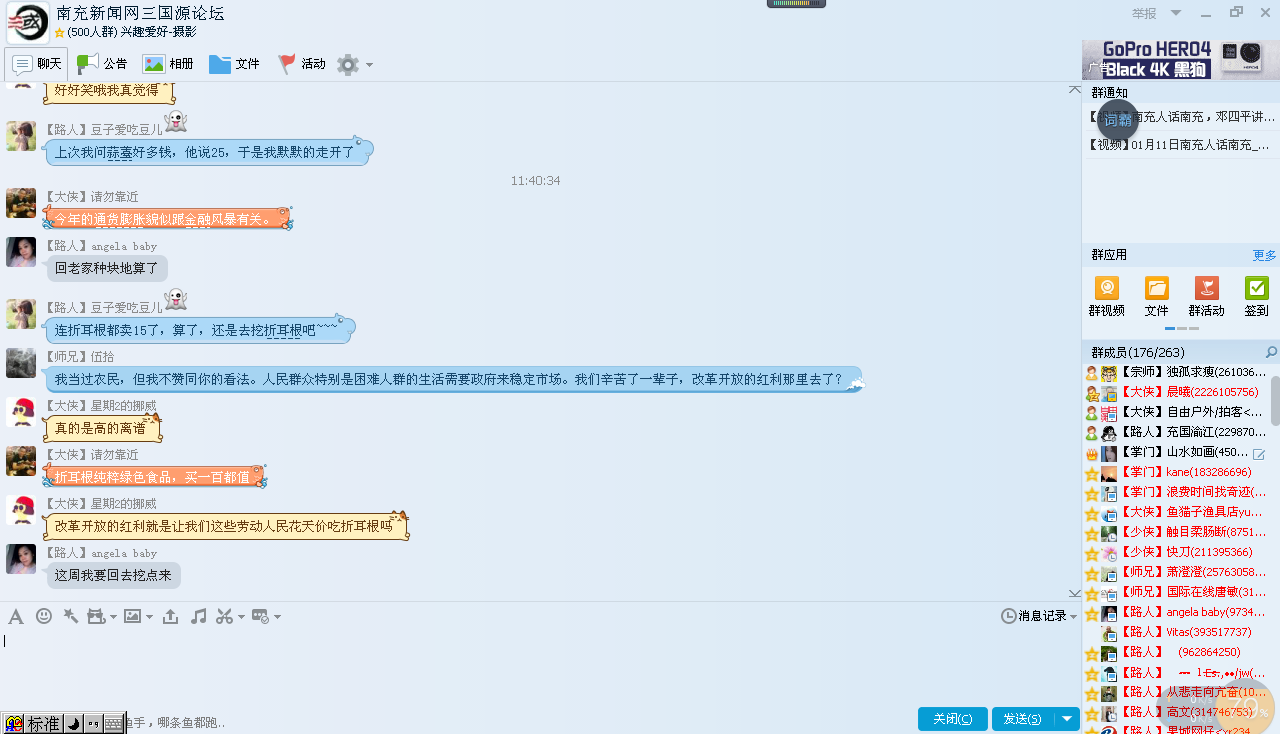Expand the 消息记录 message history dropdown
Image resolution: width=1280 pixels, height=734 pixels.
(x=1074, y=617)
